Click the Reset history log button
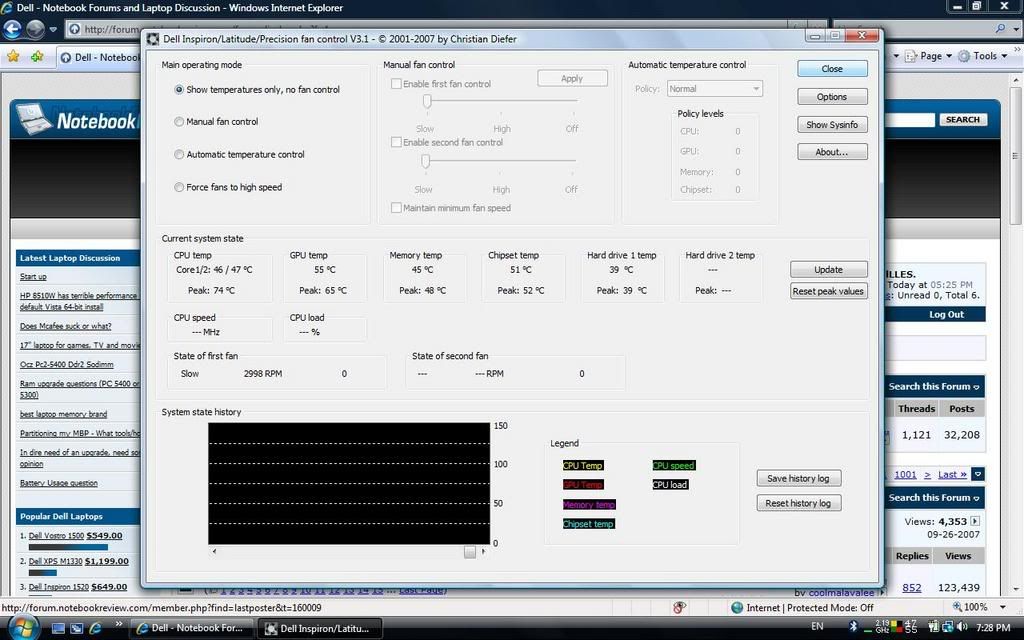Image resolution: width=1024 pixels, height=640 pixels. pyautogui.click(x=799, y=503)
